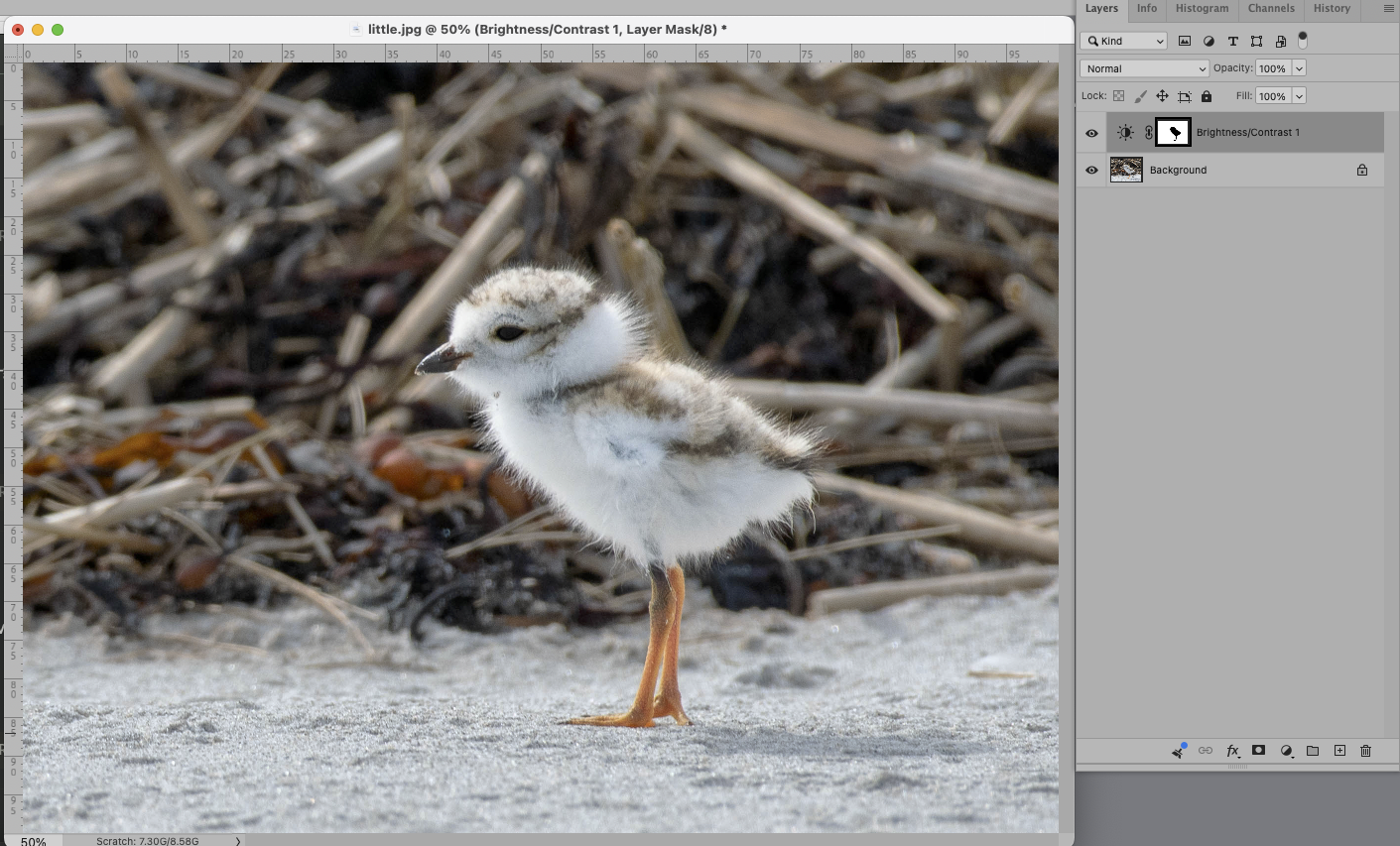
Task: Click the Scratch size status text
Action: tap(147, 841)
